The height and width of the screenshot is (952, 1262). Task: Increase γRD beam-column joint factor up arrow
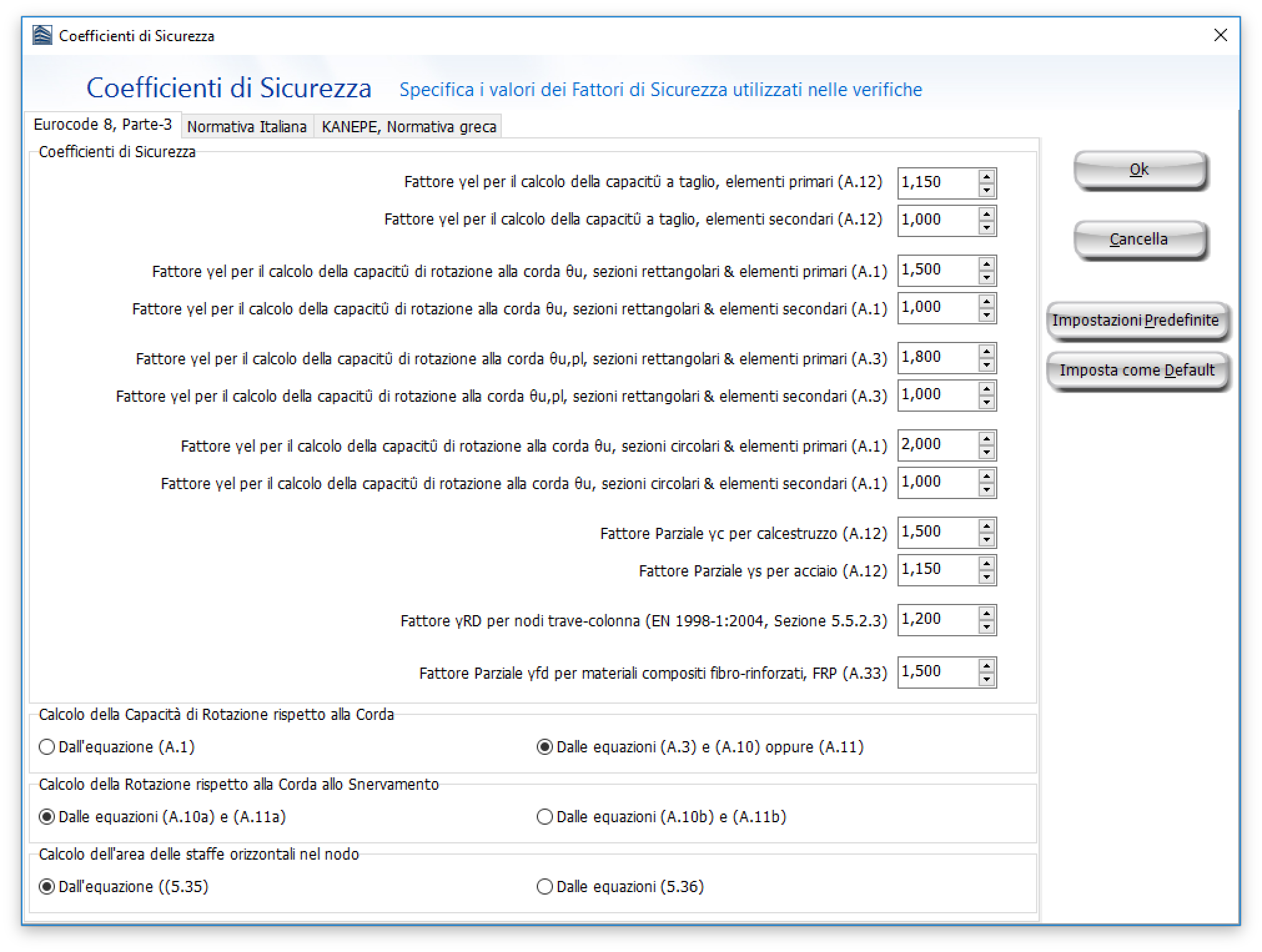pyautogui.click(x=986, y=613)
